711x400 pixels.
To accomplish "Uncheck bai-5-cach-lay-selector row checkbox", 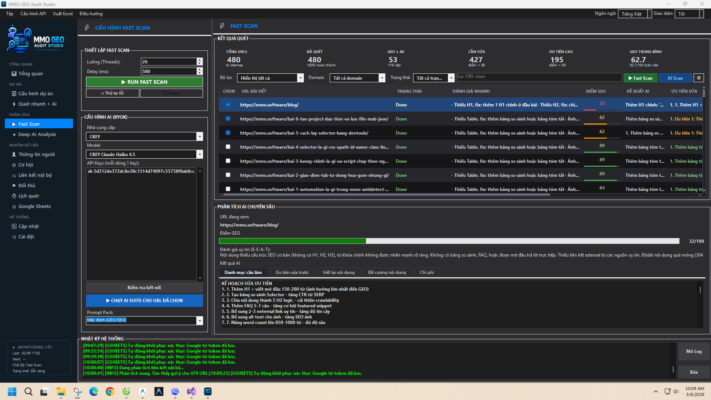I will (x=228, y=133).
